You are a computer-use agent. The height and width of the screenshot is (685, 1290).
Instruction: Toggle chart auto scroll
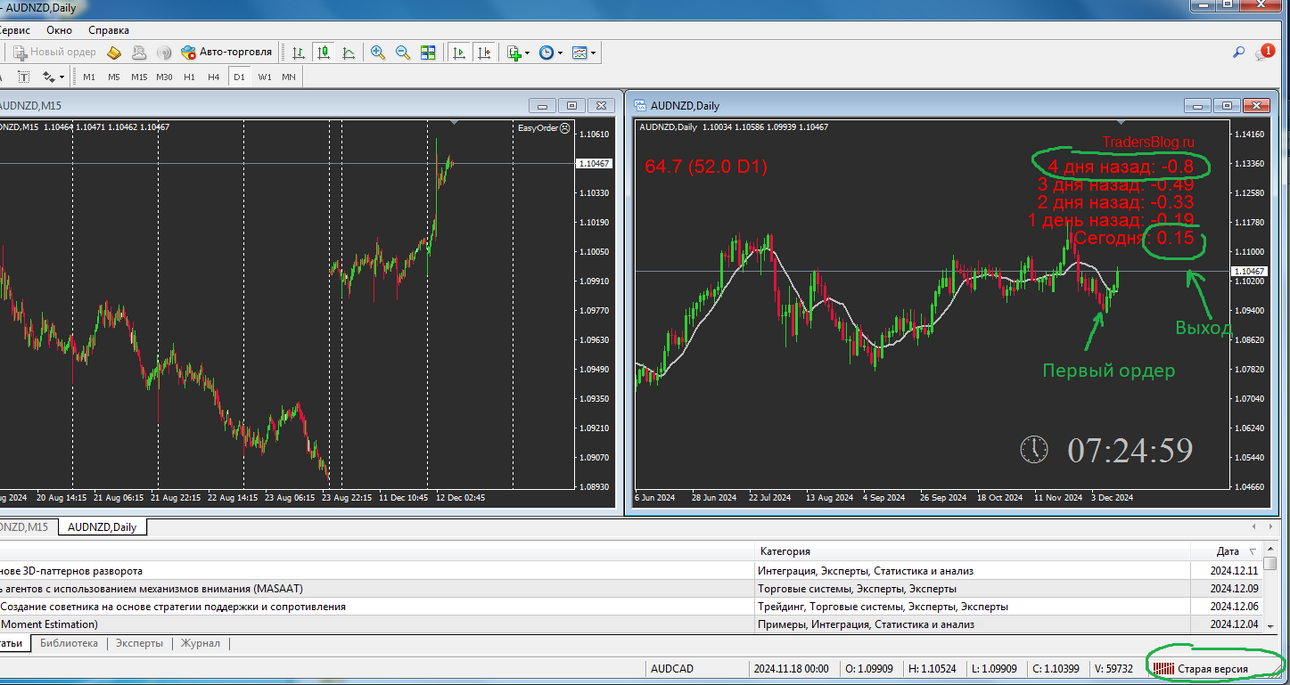459,52
